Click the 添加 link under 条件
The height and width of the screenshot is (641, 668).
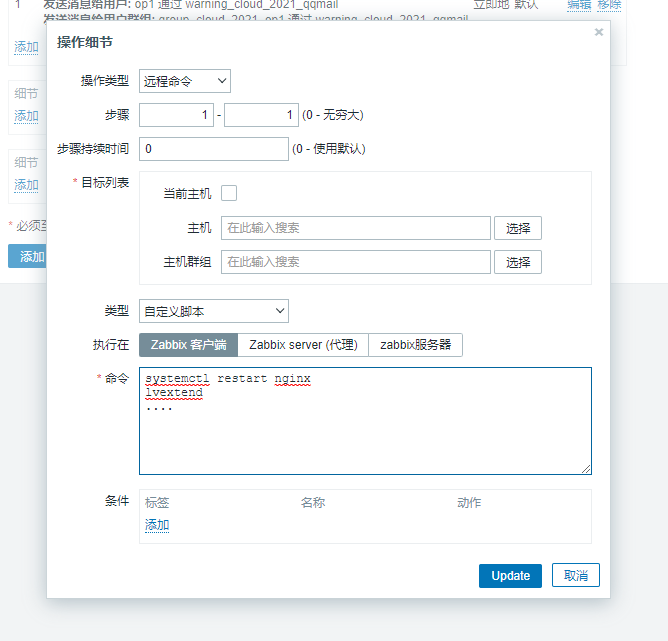pos(157,525)
